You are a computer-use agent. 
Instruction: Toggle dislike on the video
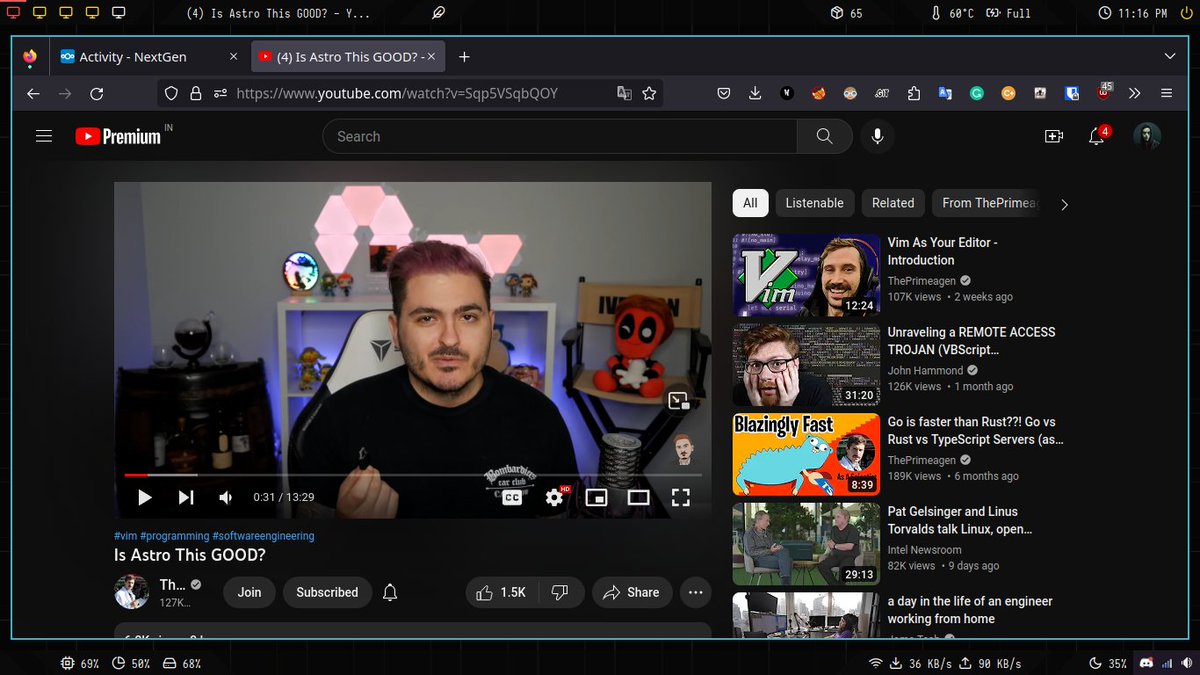562,592
